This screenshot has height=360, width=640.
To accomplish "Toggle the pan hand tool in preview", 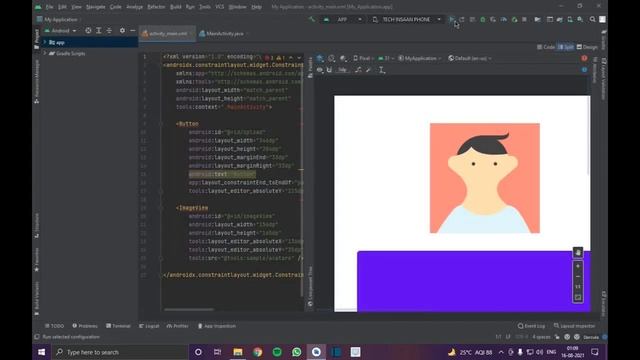I will point(578,253).
